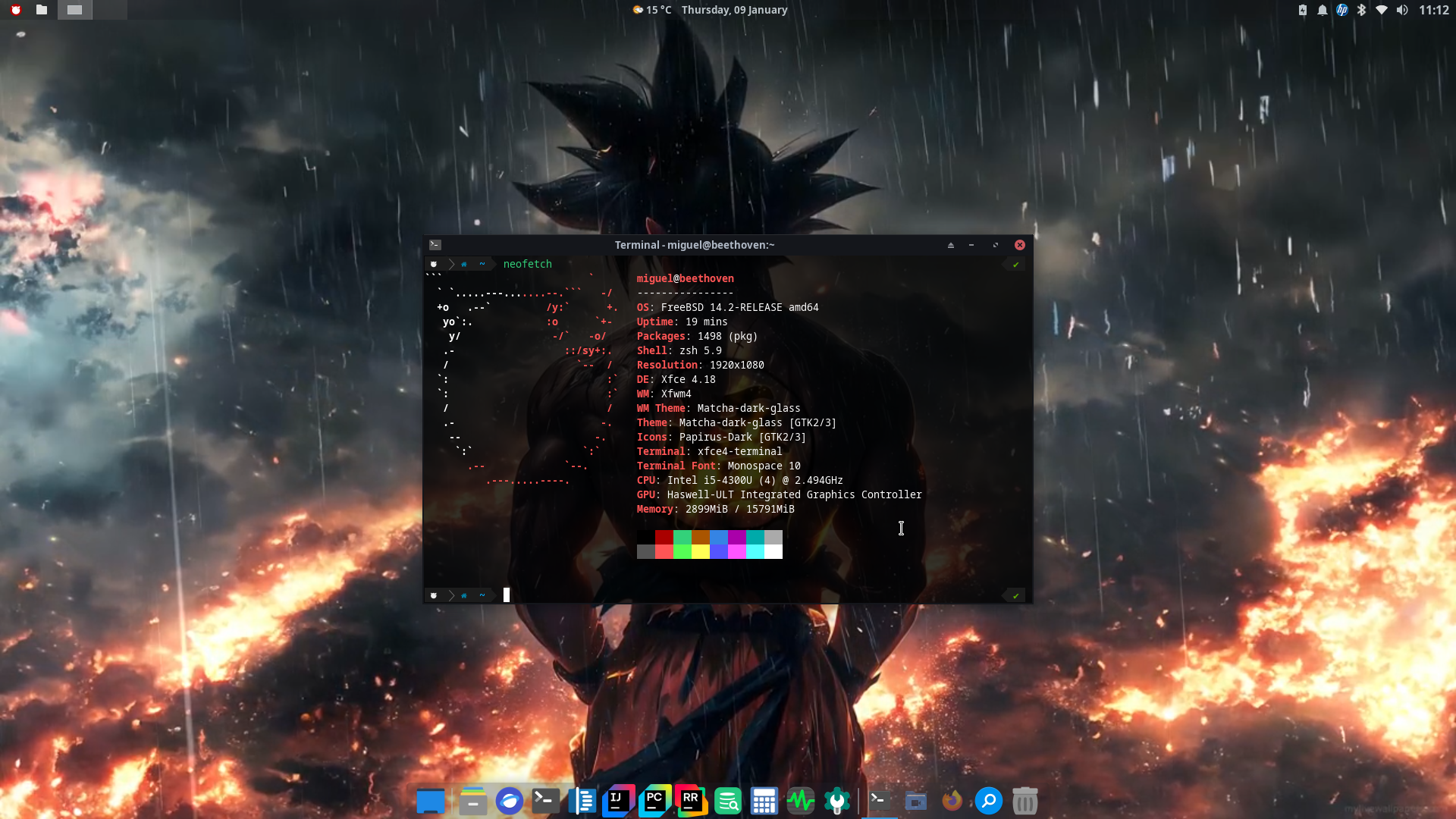Screen dimensions: 1456x819
Task: Open the FreeBSD applications menu
Action: tap(16, 10)
